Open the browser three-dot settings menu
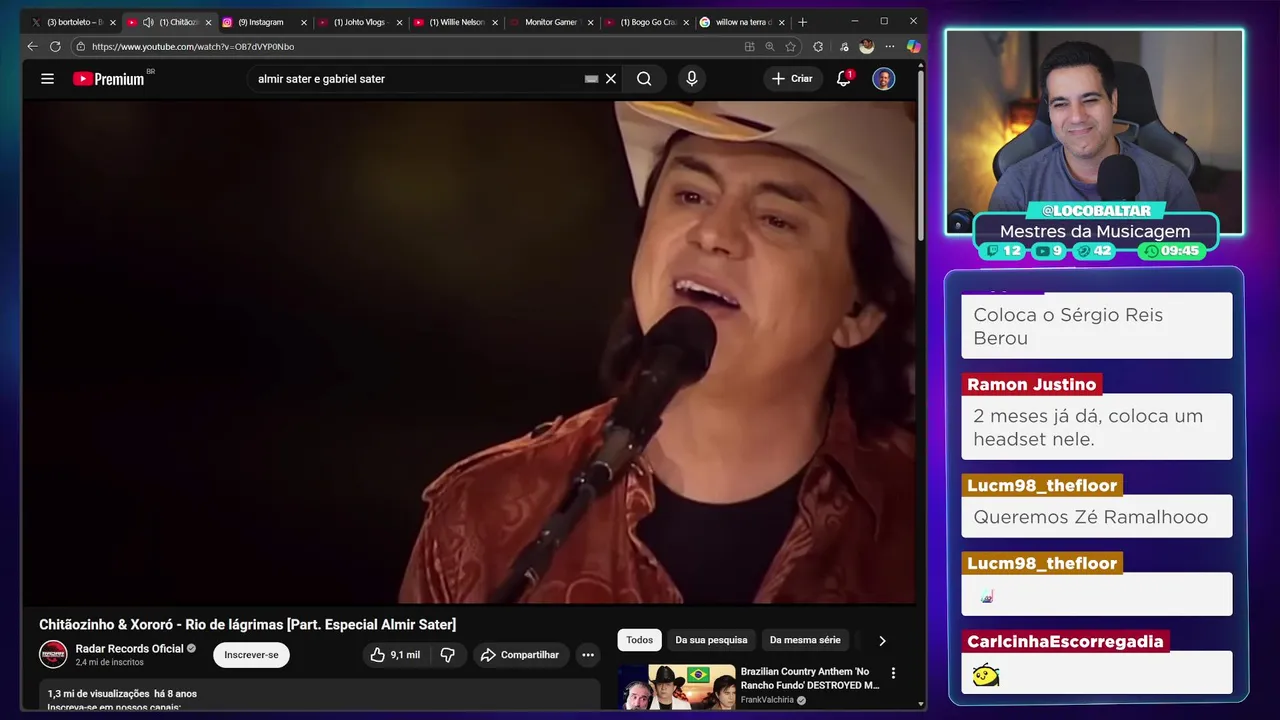This screenshot has width=1280, height=720. pos(890,46)
